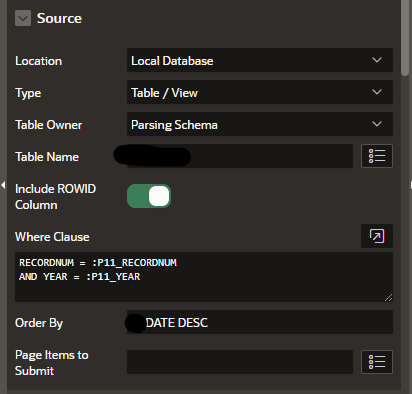The height and width of the screenshot is (394, 412).
Task: Click the left panel collapse arrow
Action: pos(3,185)
